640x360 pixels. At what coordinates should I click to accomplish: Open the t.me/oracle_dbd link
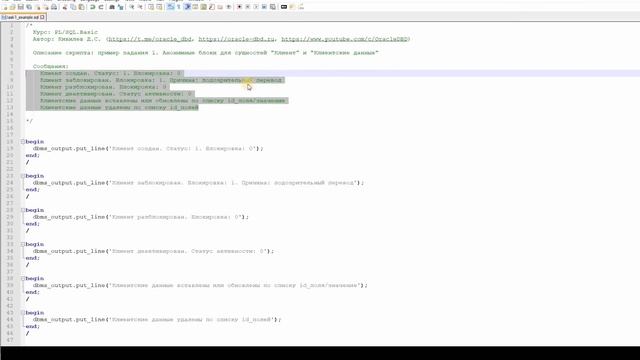(149, 39)
